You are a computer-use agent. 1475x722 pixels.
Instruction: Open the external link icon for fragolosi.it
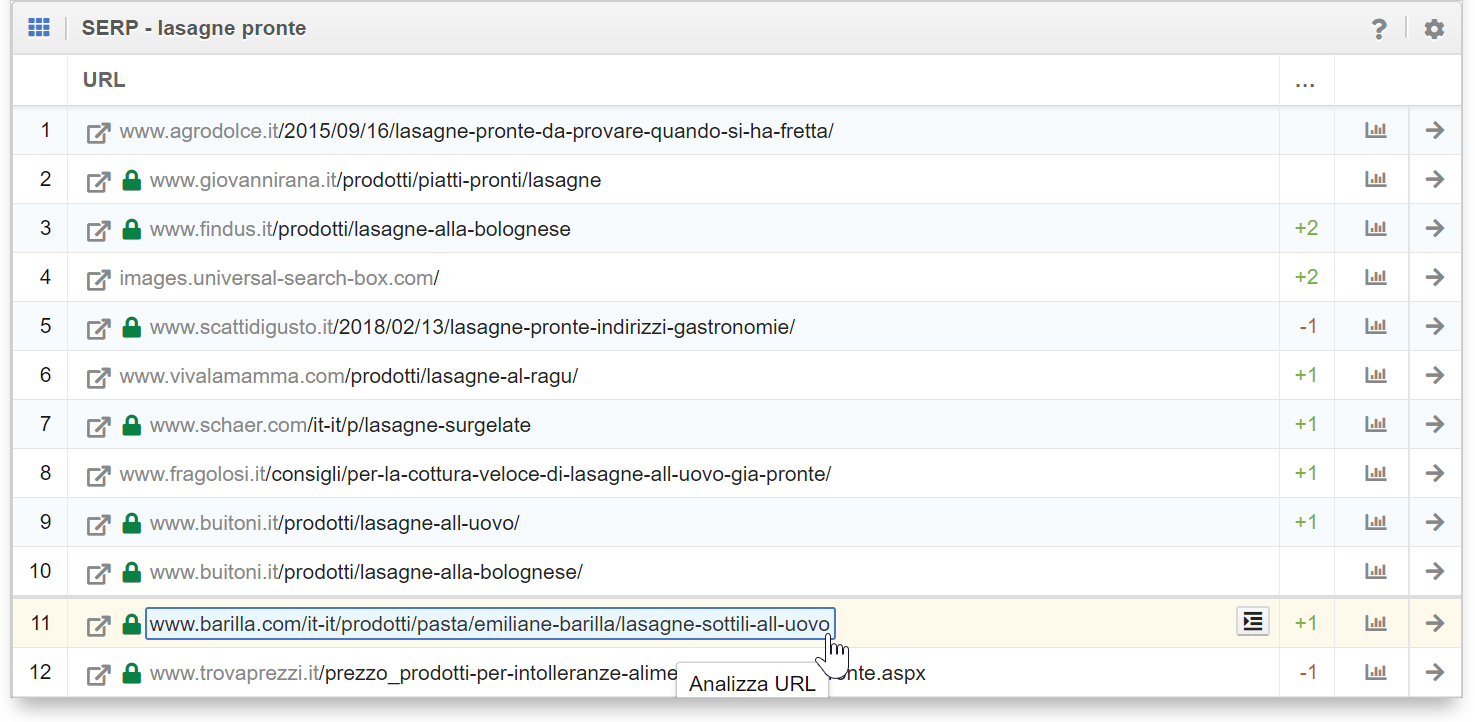click(x=98, y=475)
